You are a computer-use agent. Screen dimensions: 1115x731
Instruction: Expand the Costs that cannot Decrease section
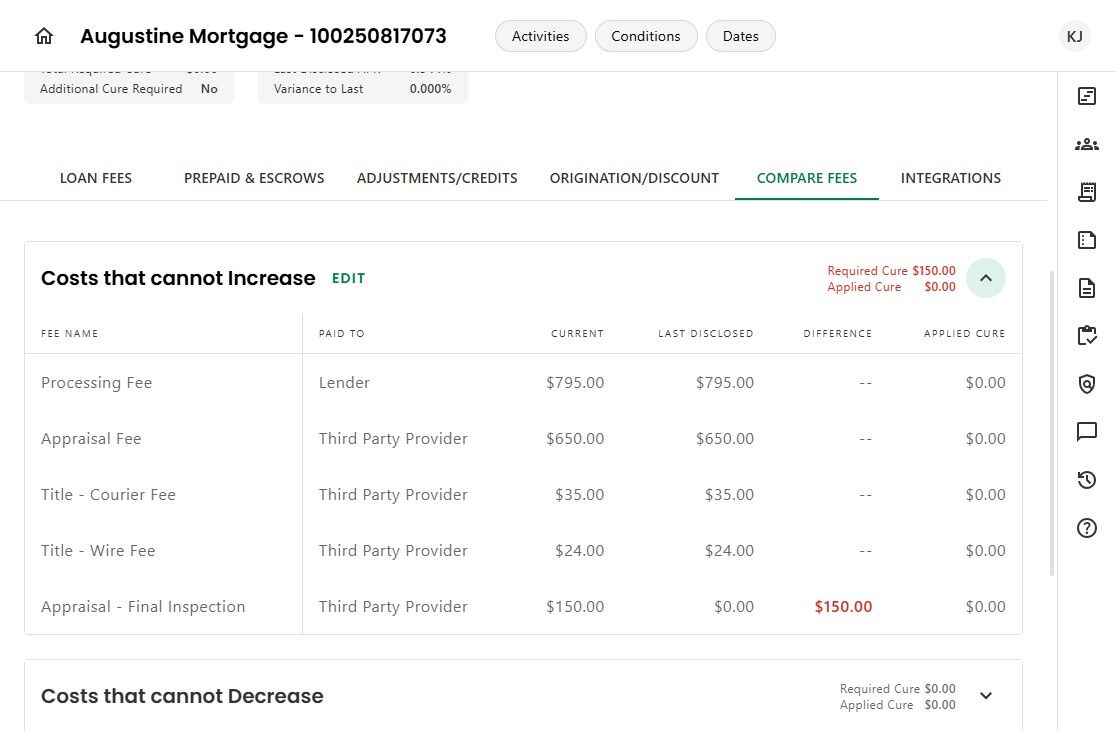pos(986,695)
